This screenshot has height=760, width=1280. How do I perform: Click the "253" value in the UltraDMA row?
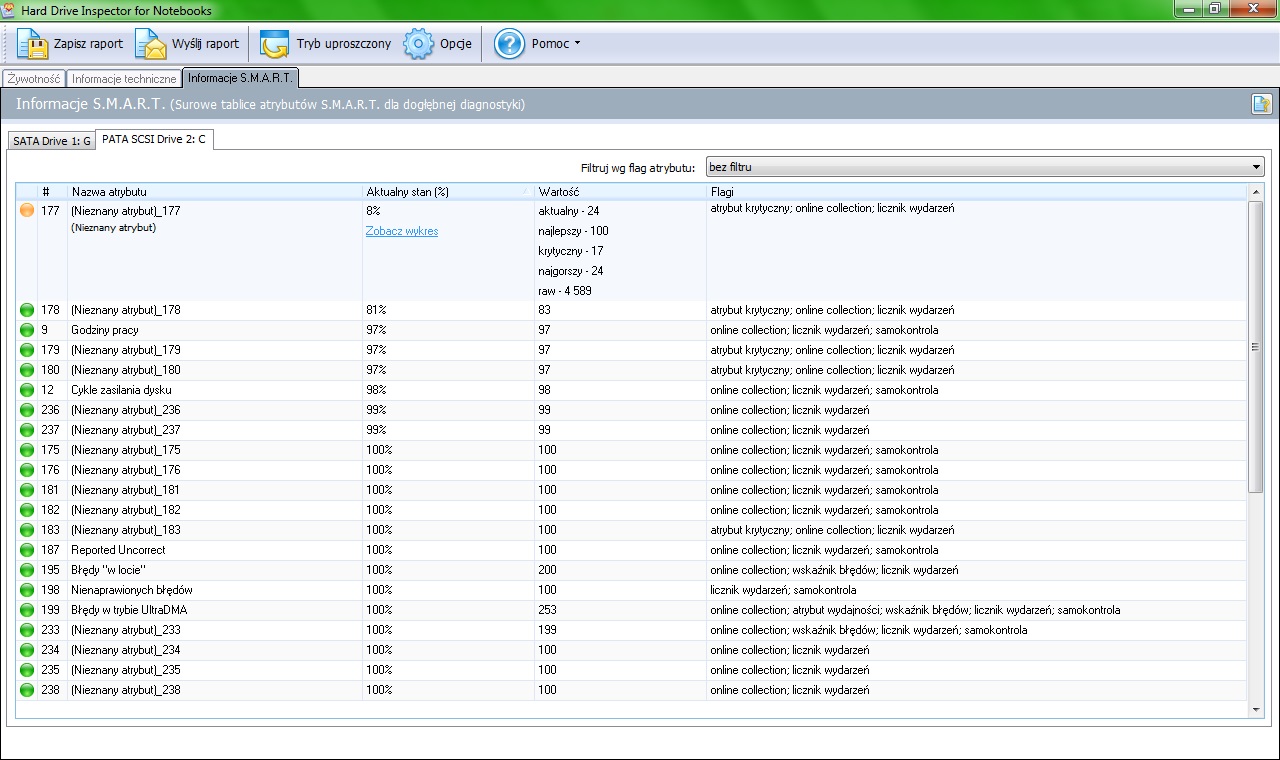(x=547, y=610)
